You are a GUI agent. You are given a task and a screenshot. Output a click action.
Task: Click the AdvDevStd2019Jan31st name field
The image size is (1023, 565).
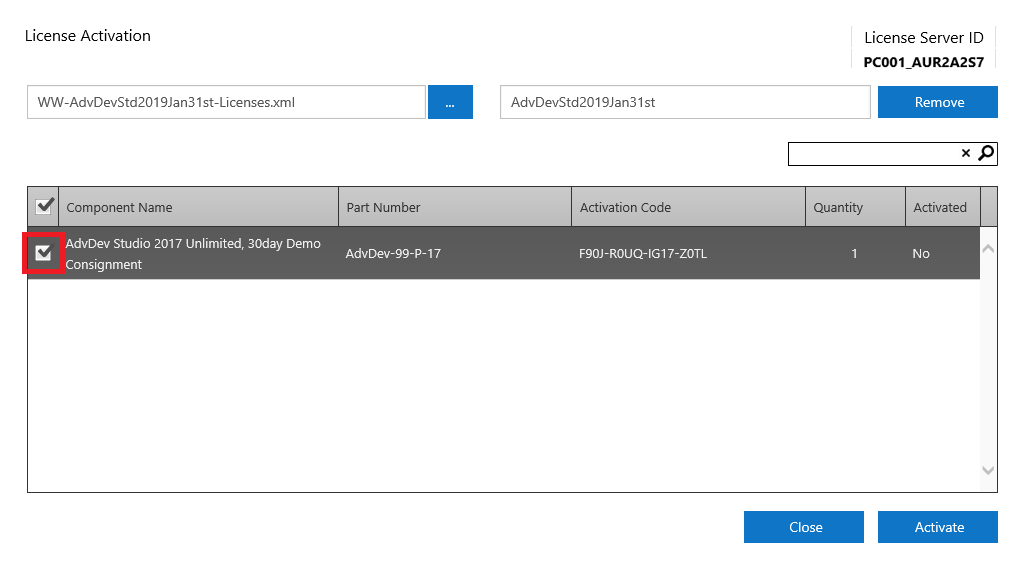pyautogui.click(x=685, y=102)
